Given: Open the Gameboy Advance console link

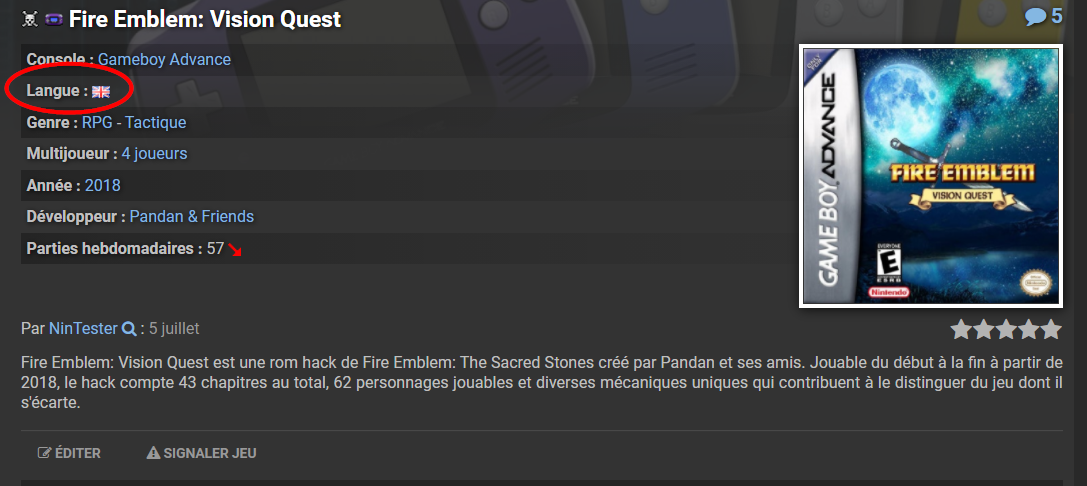Looking at the screenshot, I should coord(164,59).
